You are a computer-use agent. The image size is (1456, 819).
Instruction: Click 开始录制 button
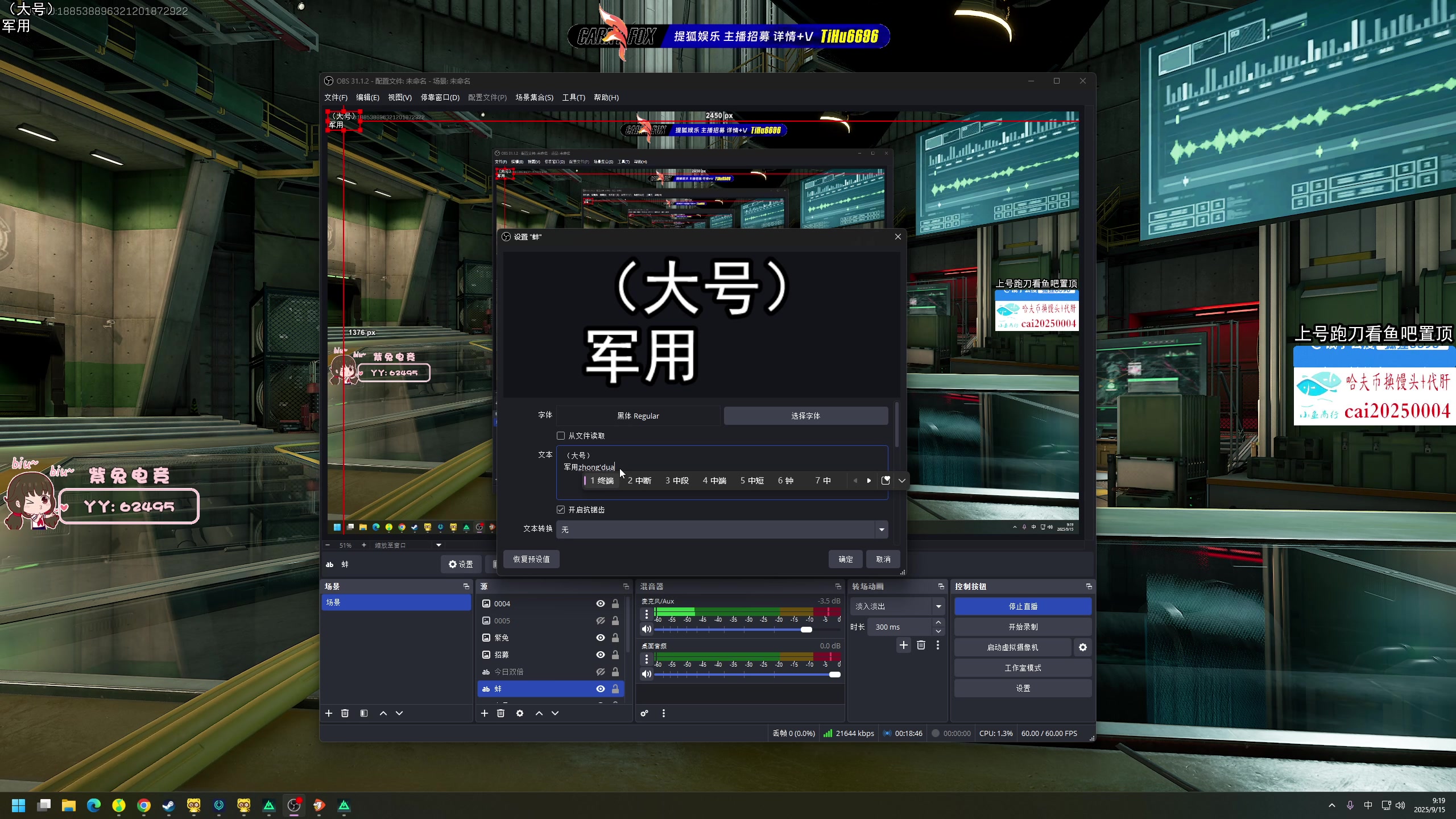click(x=1023, y=627)
